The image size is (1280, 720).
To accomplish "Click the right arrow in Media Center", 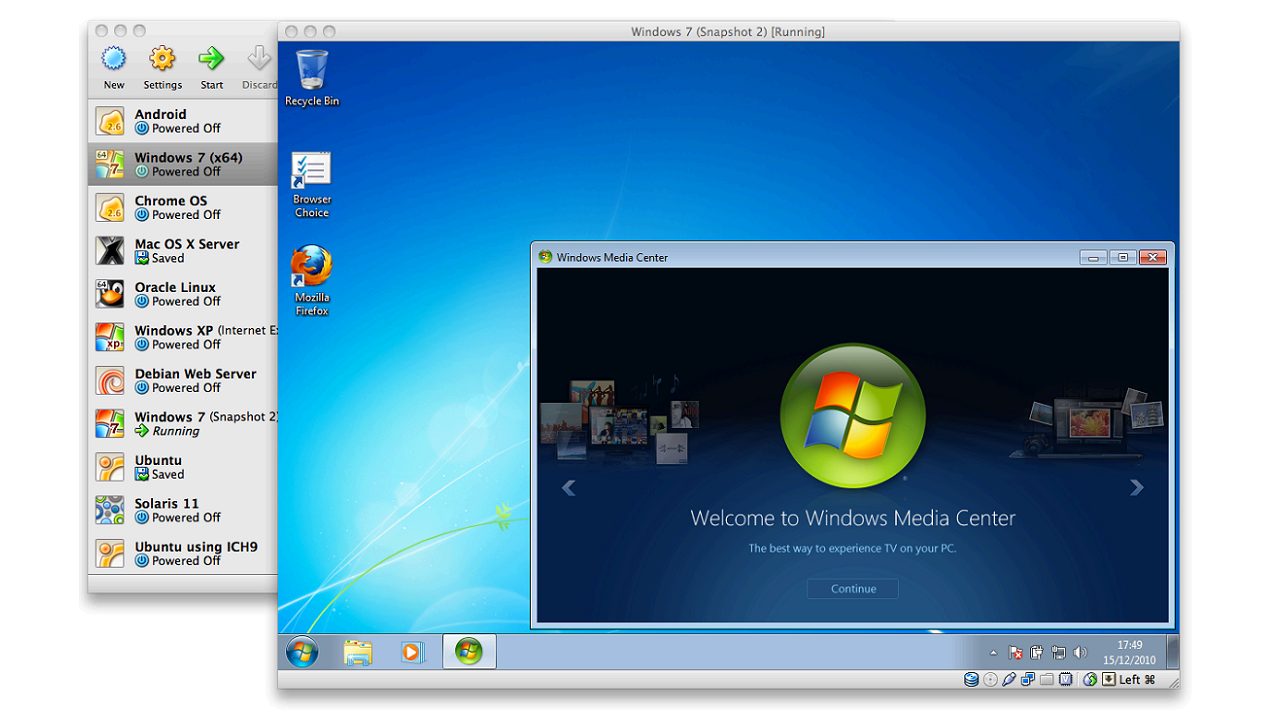I will (1136, 488).
